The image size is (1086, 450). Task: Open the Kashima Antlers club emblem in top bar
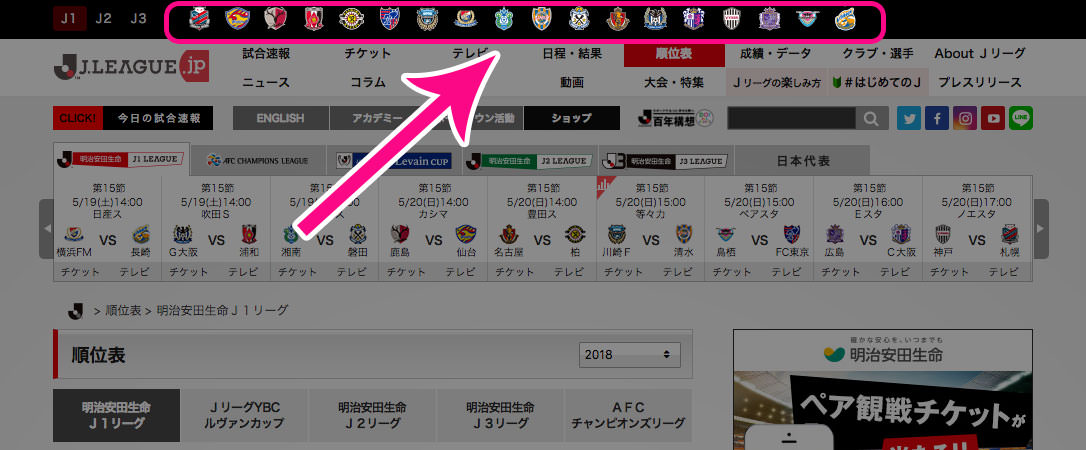[x=276, y=19]
